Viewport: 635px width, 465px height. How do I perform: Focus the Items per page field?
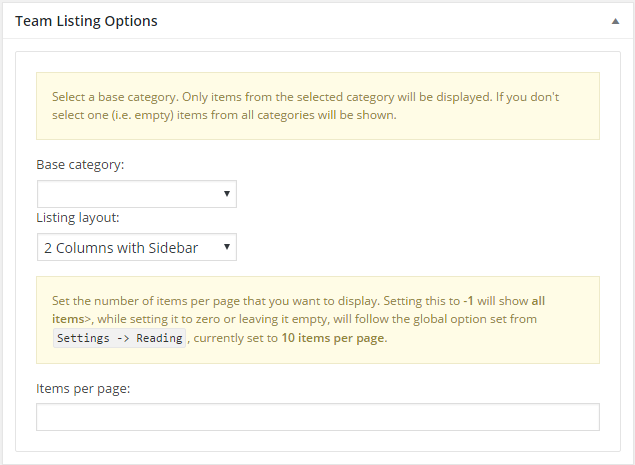point(318,417)
